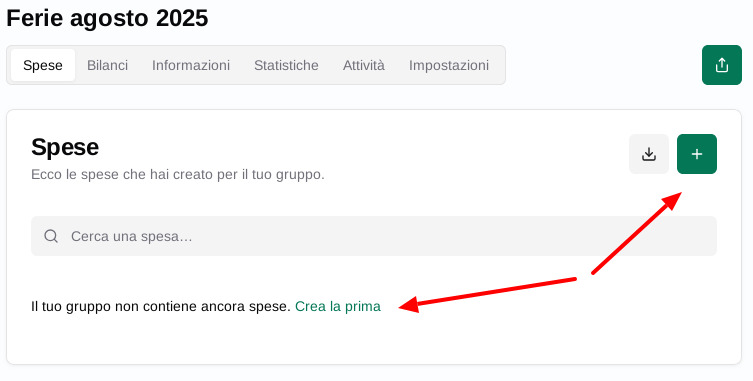View the Attività tab
Screen dimensions: 753x381
point(364,65)
